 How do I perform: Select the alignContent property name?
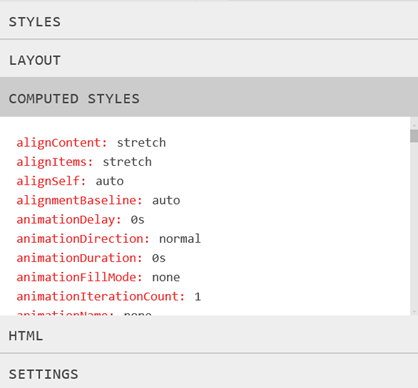click(62, 143)
